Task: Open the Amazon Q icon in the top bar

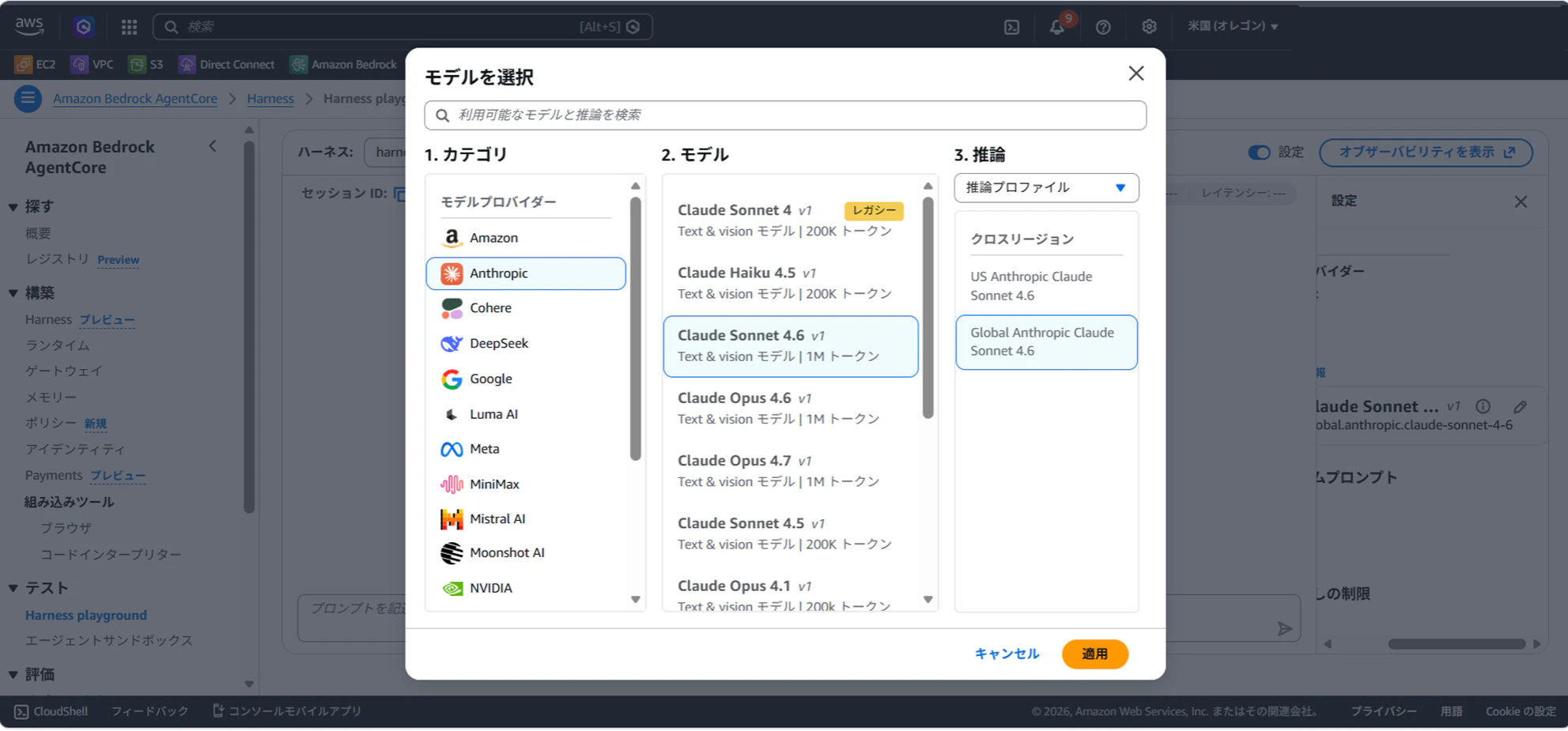Action: tap(84, 27)
